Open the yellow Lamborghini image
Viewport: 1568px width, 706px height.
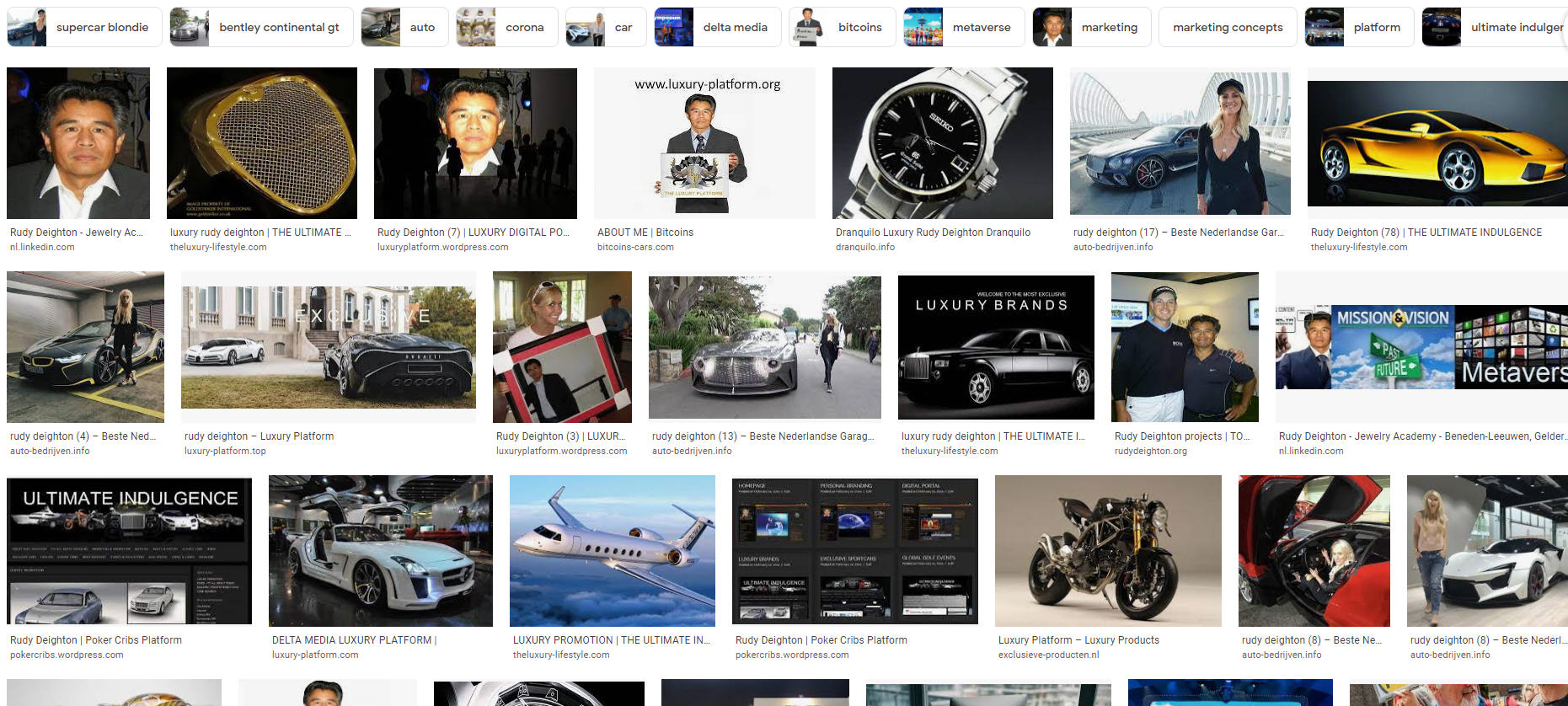1437,143
